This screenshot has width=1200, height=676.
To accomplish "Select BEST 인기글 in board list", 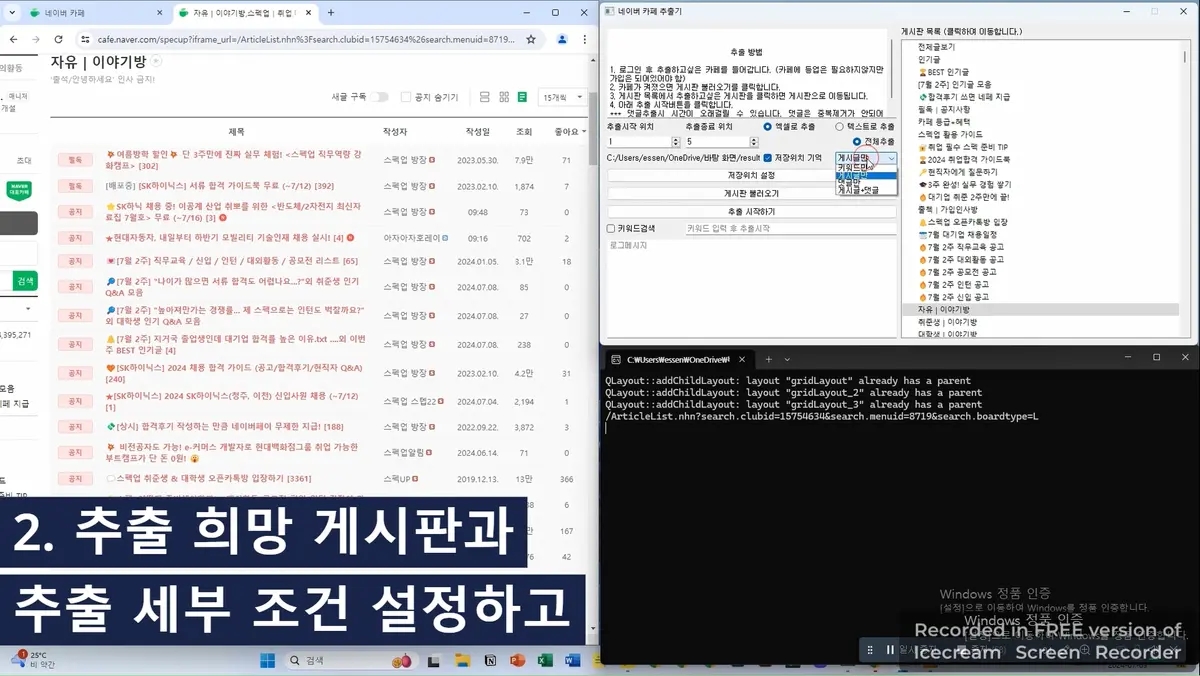I will tap(943, 72).
